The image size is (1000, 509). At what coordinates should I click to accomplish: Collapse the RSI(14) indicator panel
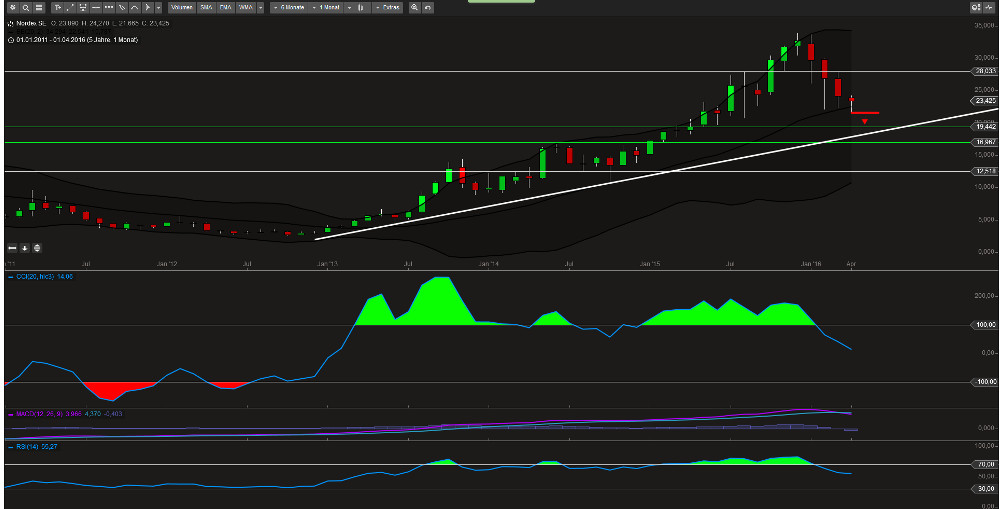10,446
